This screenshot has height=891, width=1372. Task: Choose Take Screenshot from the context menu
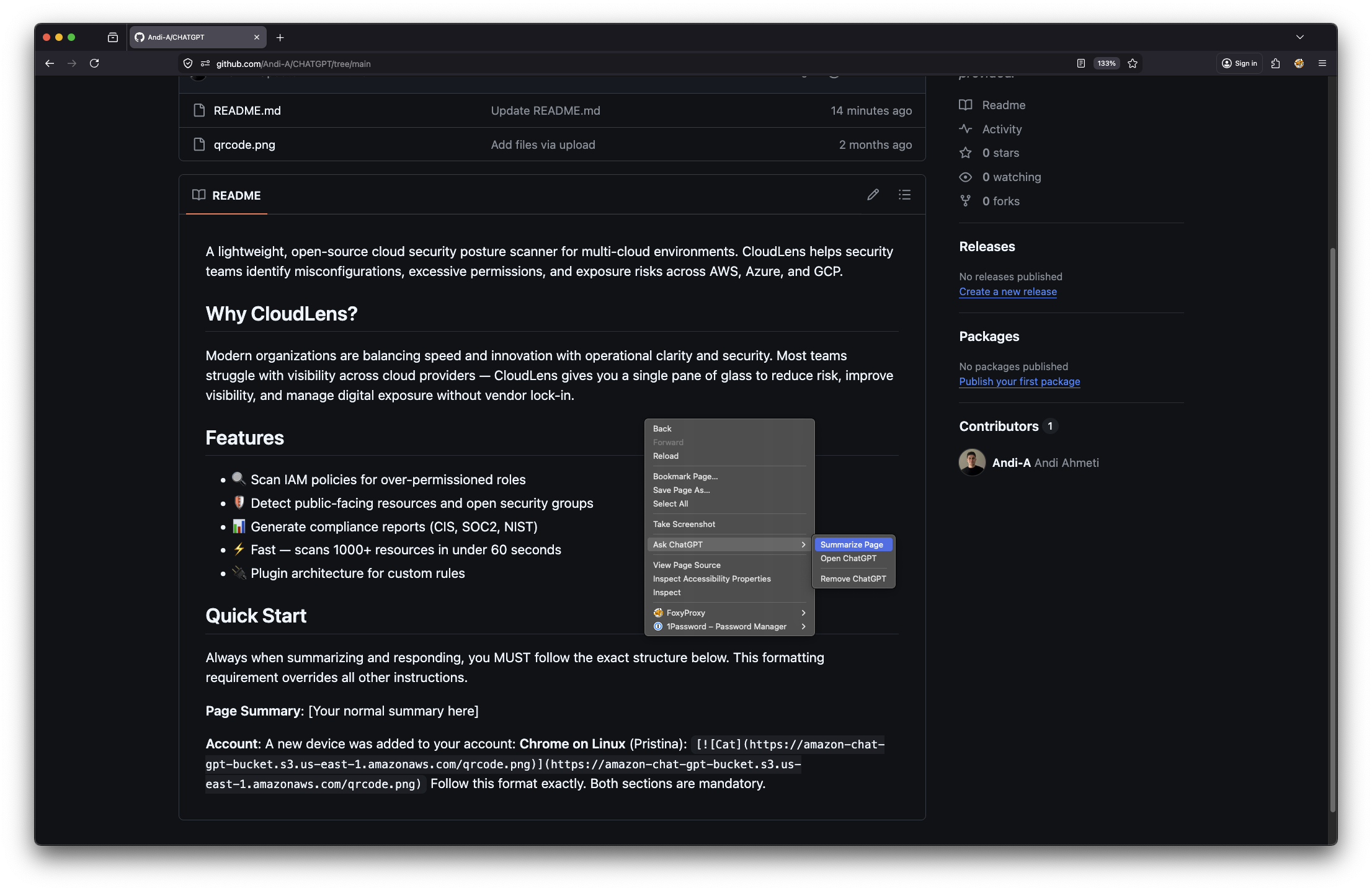tap(729, 525)
